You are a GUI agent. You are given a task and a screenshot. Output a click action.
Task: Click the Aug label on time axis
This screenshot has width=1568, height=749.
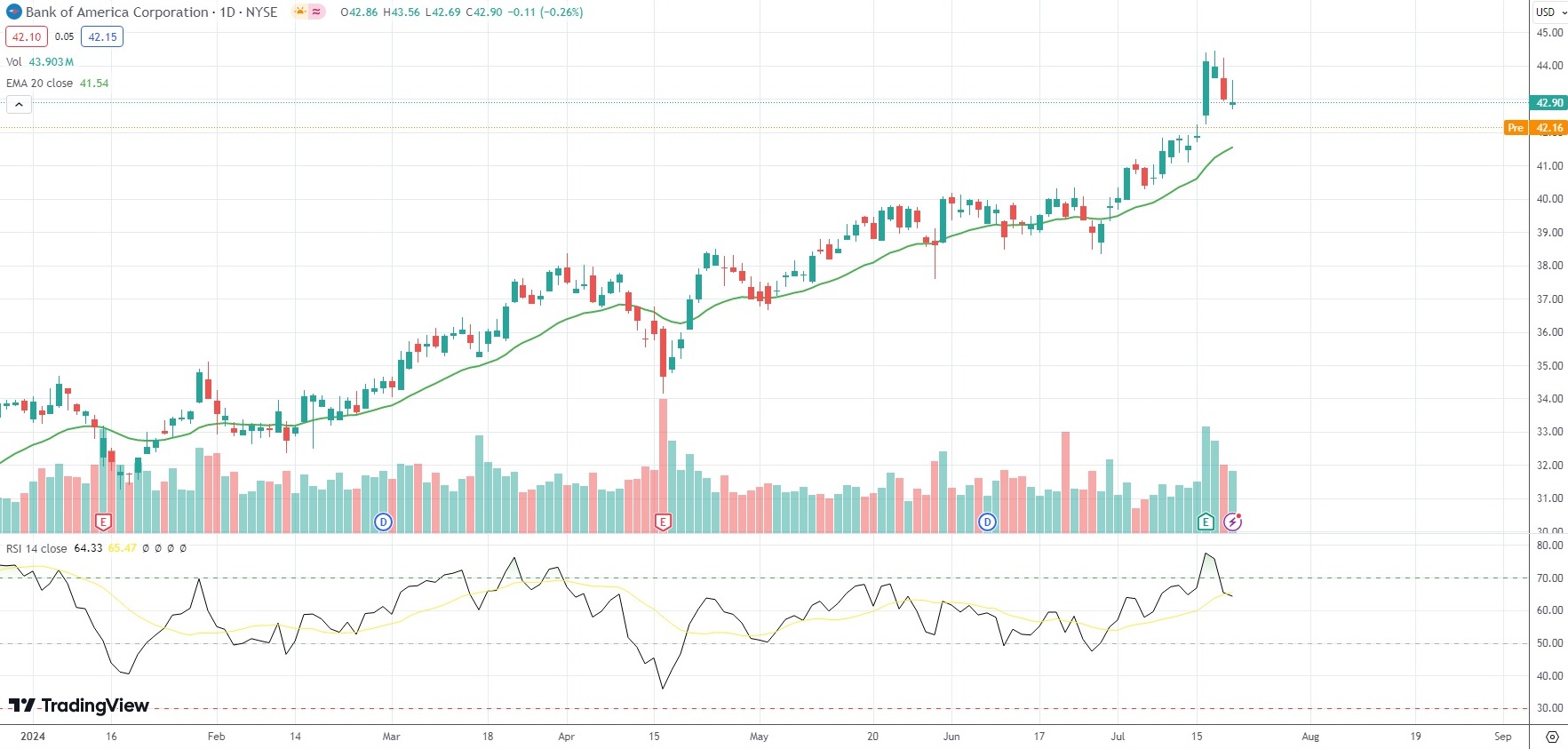pos(1310,737)
